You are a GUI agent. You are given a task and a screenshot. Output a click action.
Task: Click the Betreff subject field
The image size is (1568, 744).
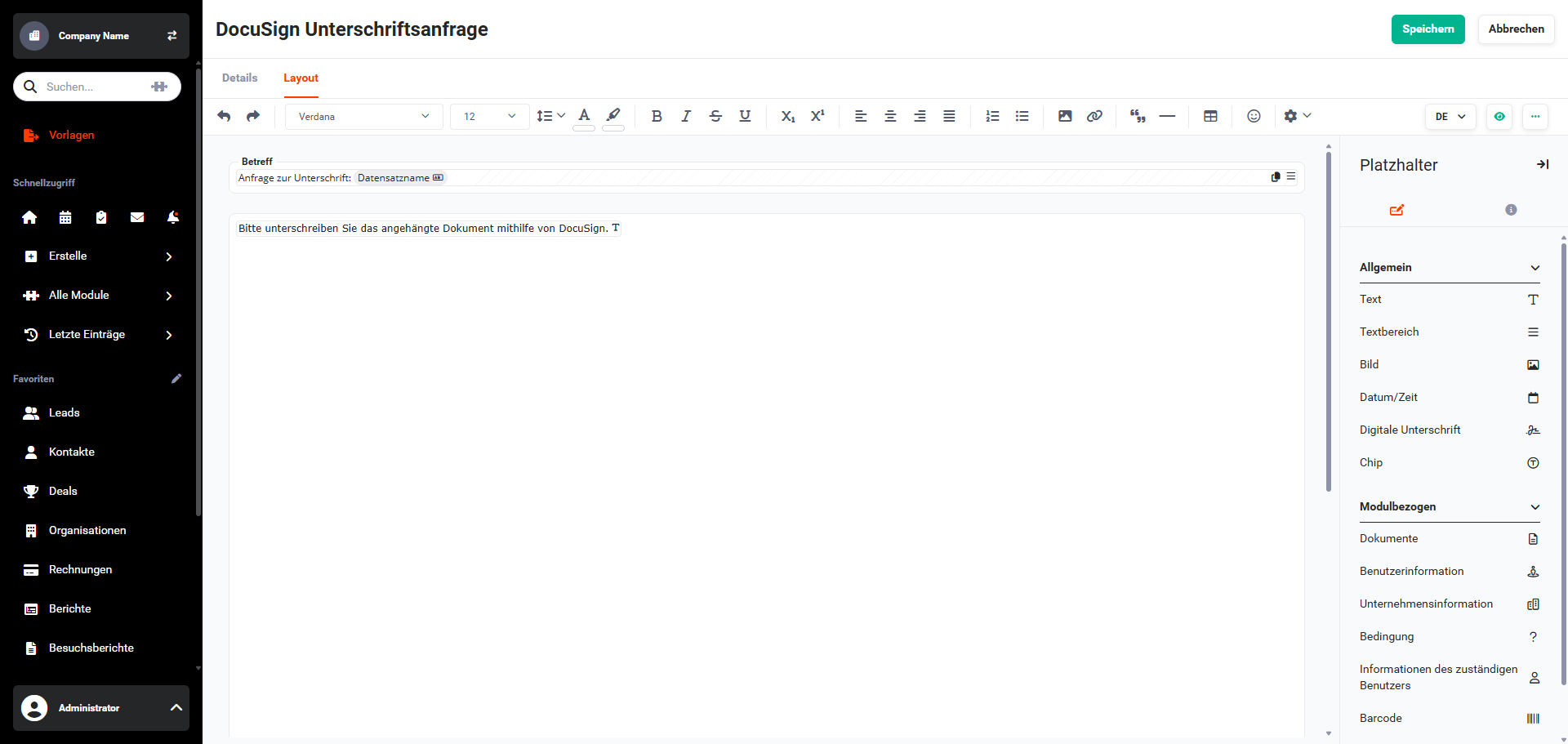click(x=766, y=177)
